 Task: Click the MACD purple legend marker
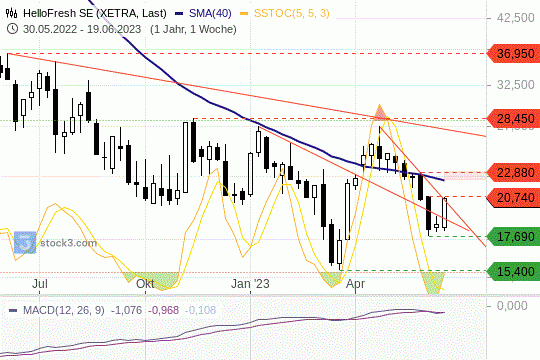click(13, 310)
